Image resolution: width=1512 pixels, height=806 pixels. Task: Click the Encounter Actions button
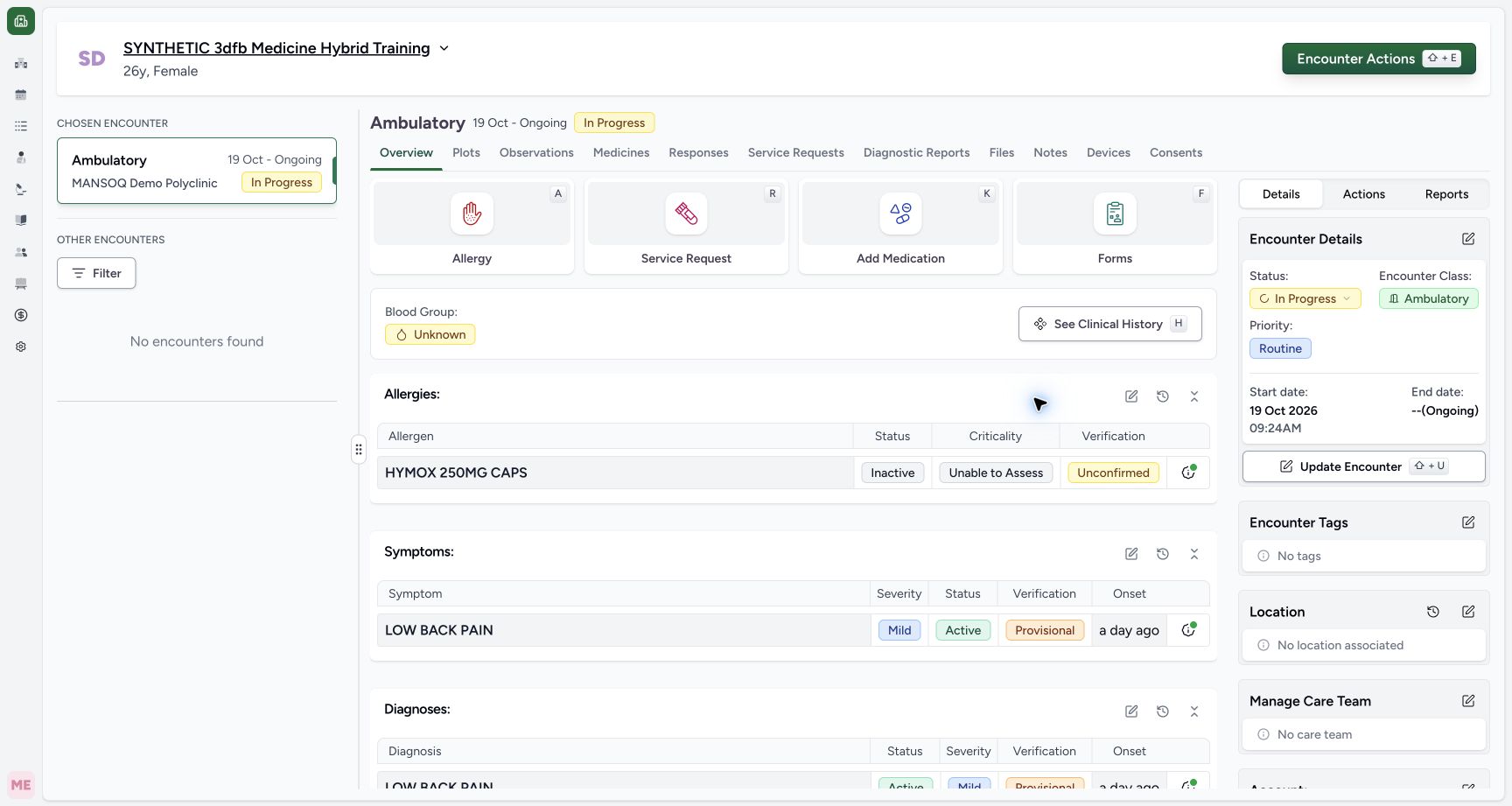pyautogui.click(x=1379, y=59)
